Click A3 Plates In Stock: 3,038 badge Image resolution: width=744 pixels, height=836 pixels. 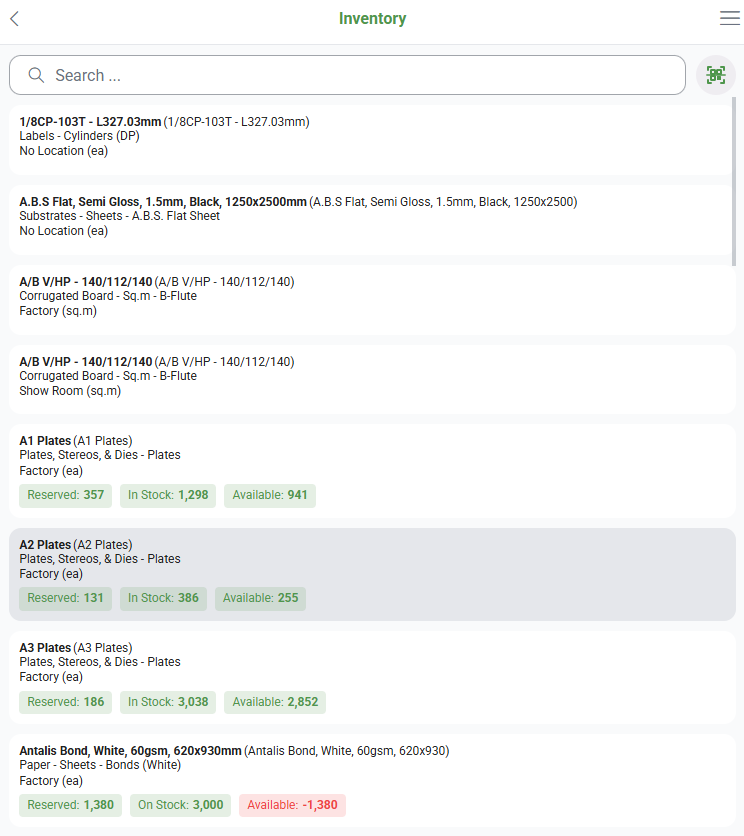tap(168, 702)
